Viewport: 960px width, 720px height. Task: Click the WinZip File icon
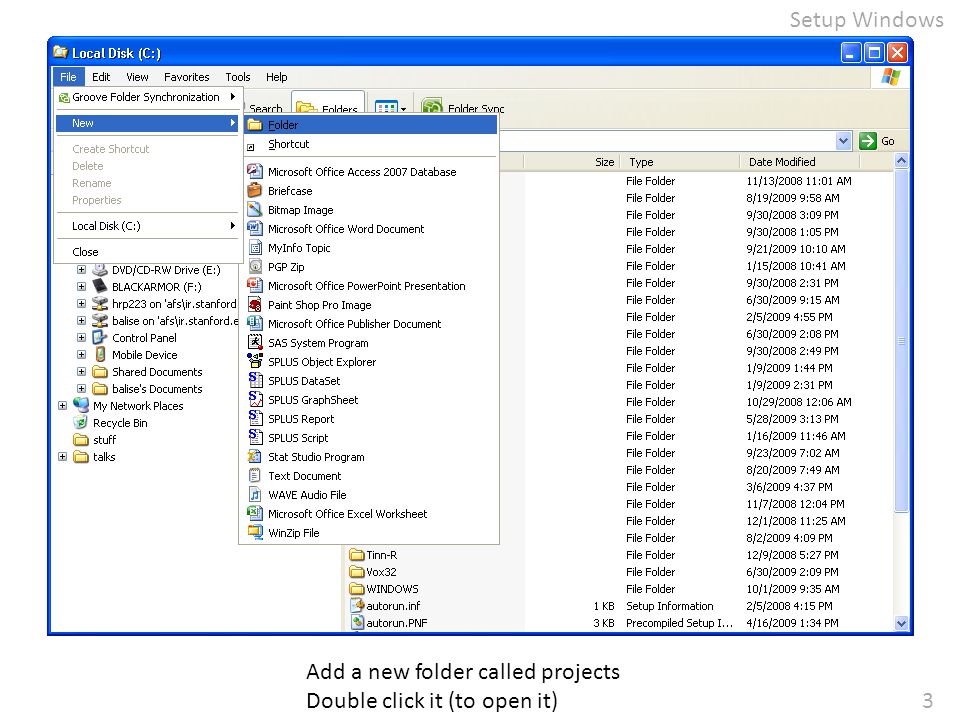[x=255, y=532]
